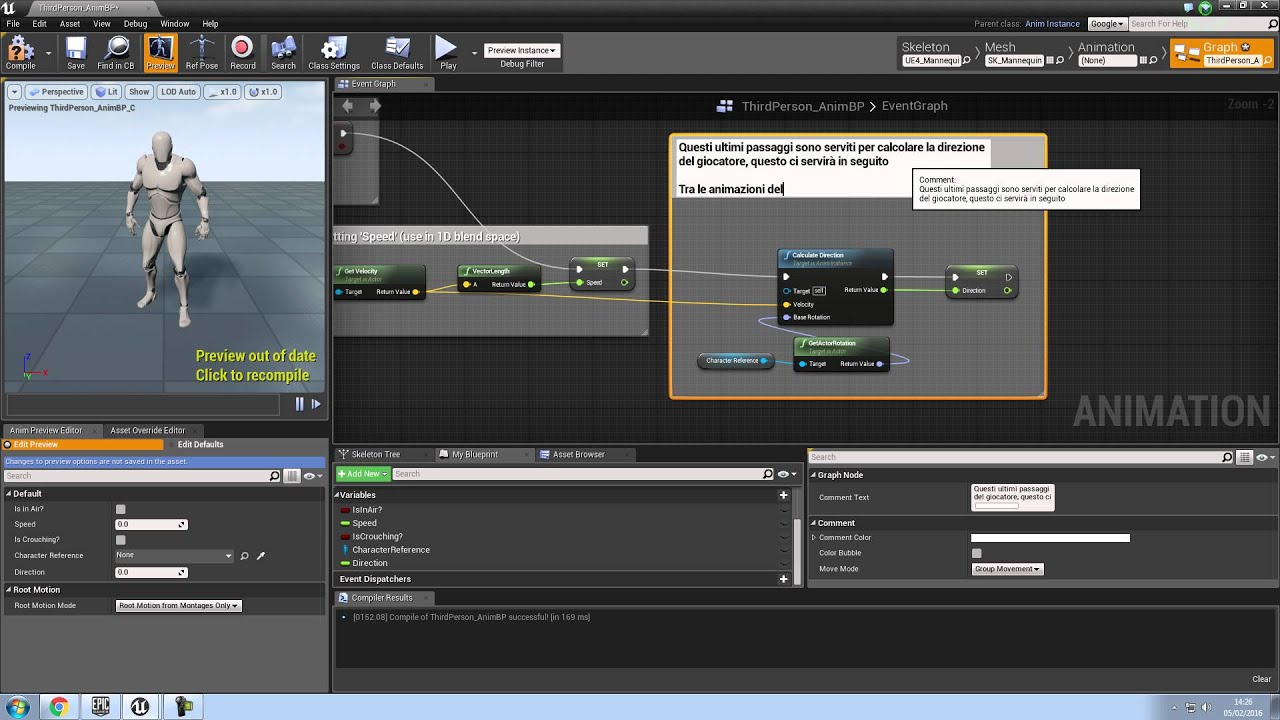Viewport: 1280px width, 720px height.
Task: Toggle the Is in Air? checkbox
Action: [121, 509]
